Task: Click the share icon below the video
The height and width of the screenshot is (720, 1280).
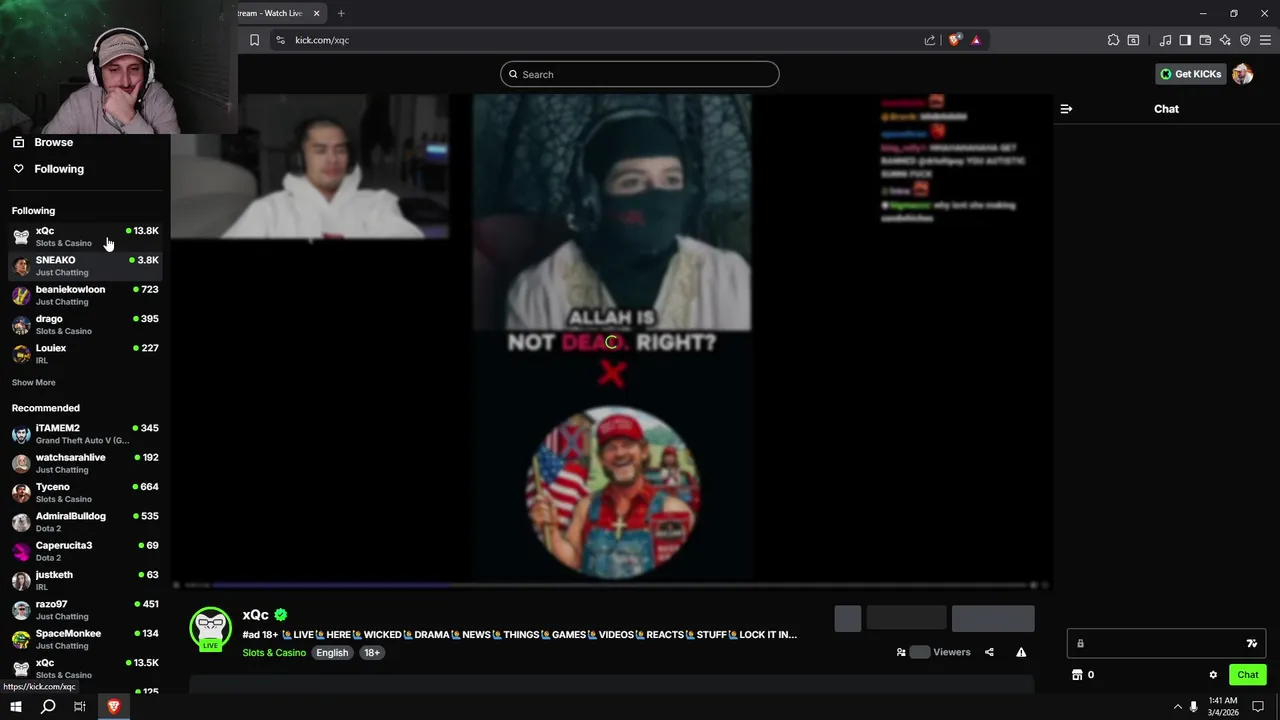Action: 989,652
